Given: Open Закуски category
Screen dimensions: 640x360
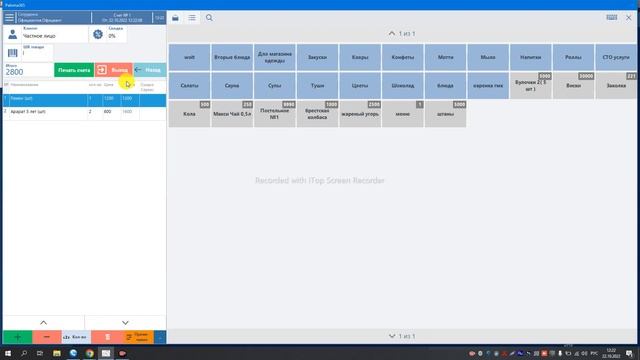Looking at the screenshot, I should click(x=317, y=57).
